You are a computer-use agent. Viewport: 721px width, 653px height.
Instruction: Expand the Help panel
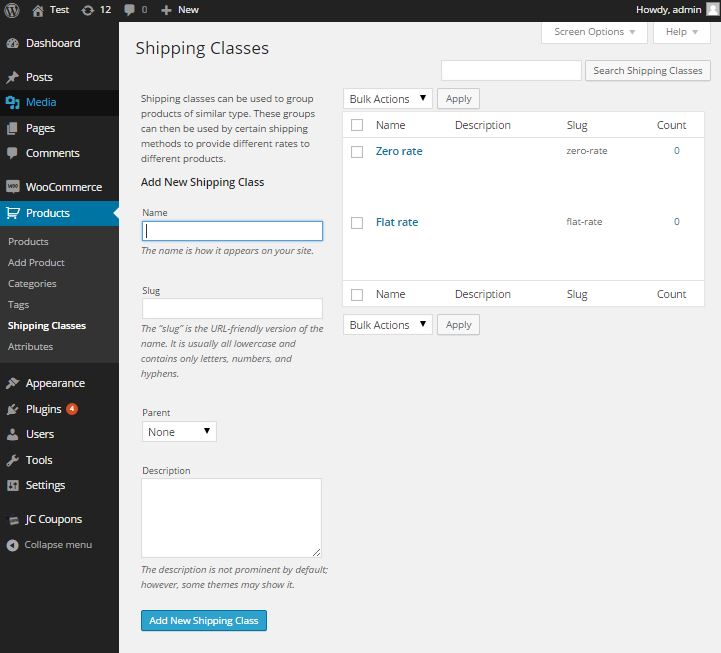point(681,32)
